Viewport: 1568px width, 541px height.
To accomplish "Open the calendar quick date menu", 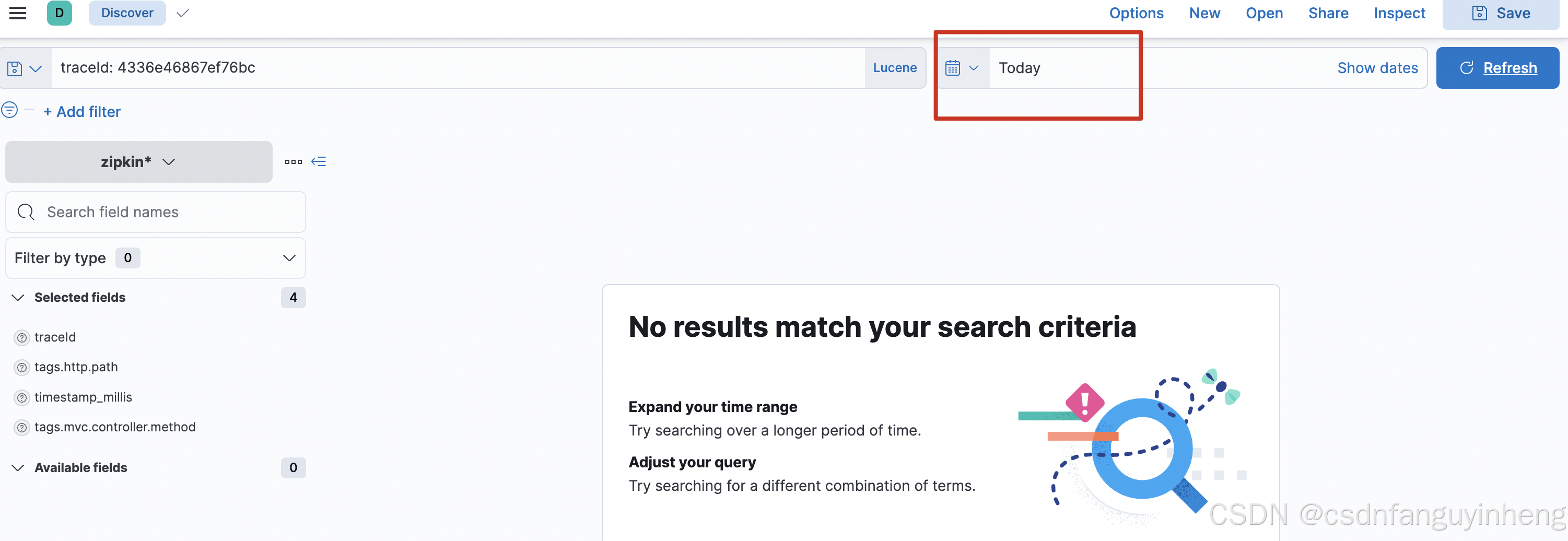I will tap(962, 68).
